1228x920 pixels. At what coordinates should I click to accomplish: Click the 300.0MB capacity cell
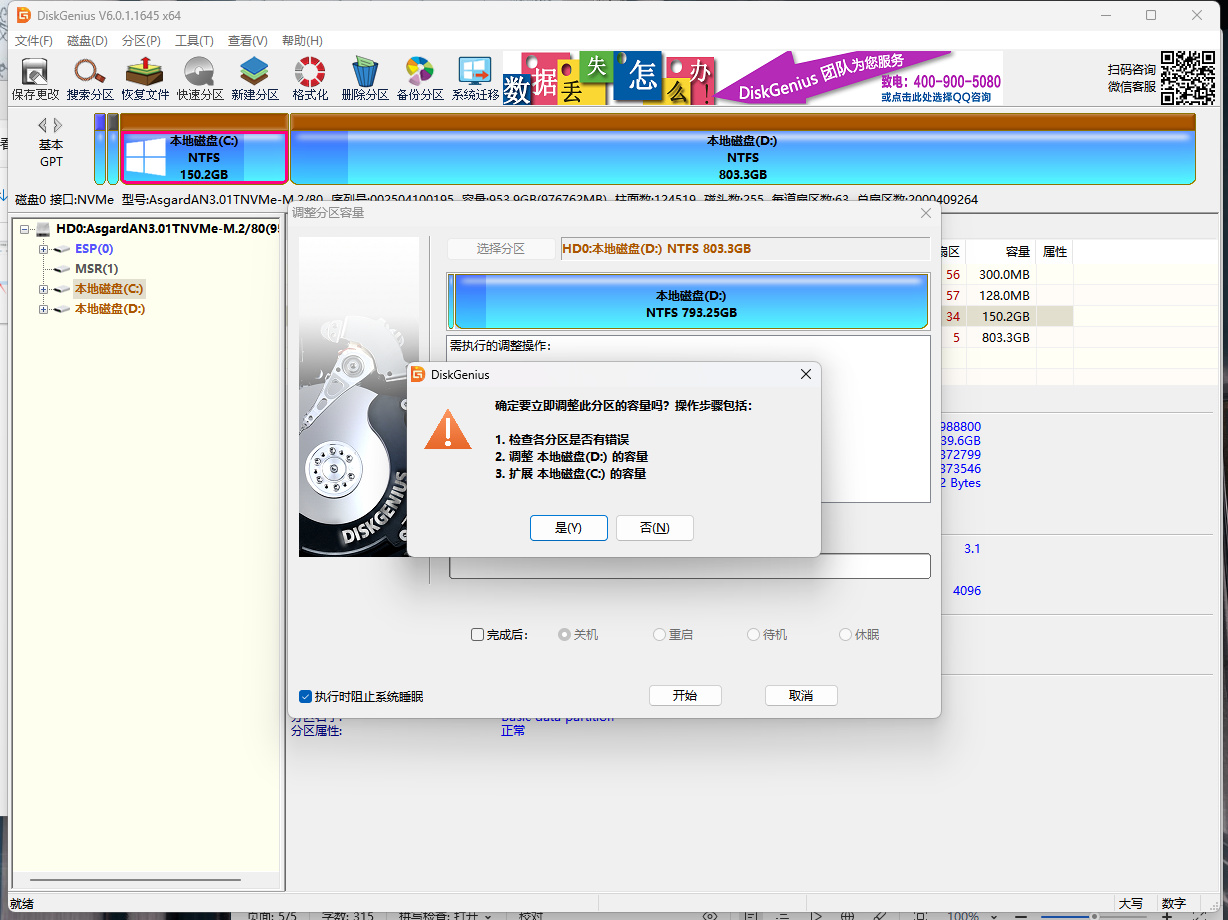click(1003, 274)
